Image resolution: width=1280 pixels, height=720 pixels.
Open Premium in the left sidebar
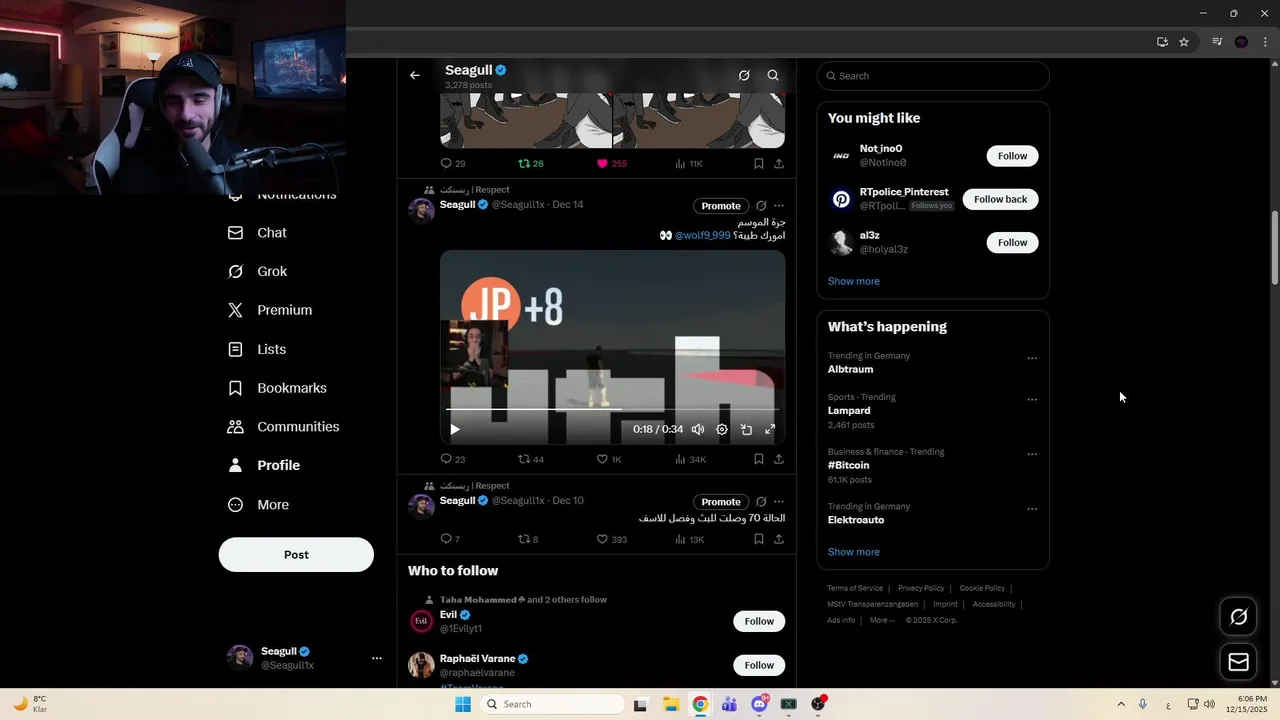(x=270, y=310)
